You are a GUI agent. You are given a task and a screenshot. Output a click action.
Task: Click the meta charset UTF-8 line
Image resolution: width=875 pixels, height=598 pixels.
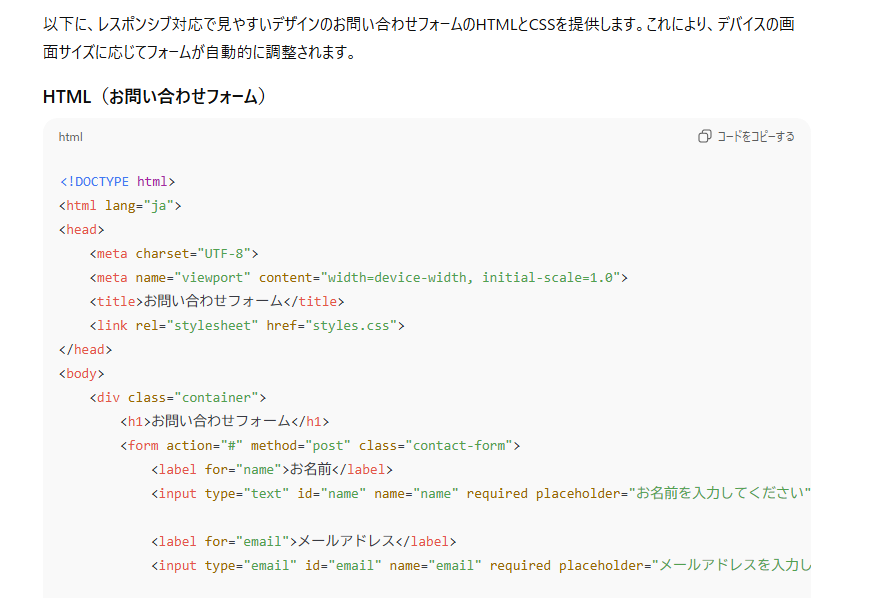[x=174, y=254]
